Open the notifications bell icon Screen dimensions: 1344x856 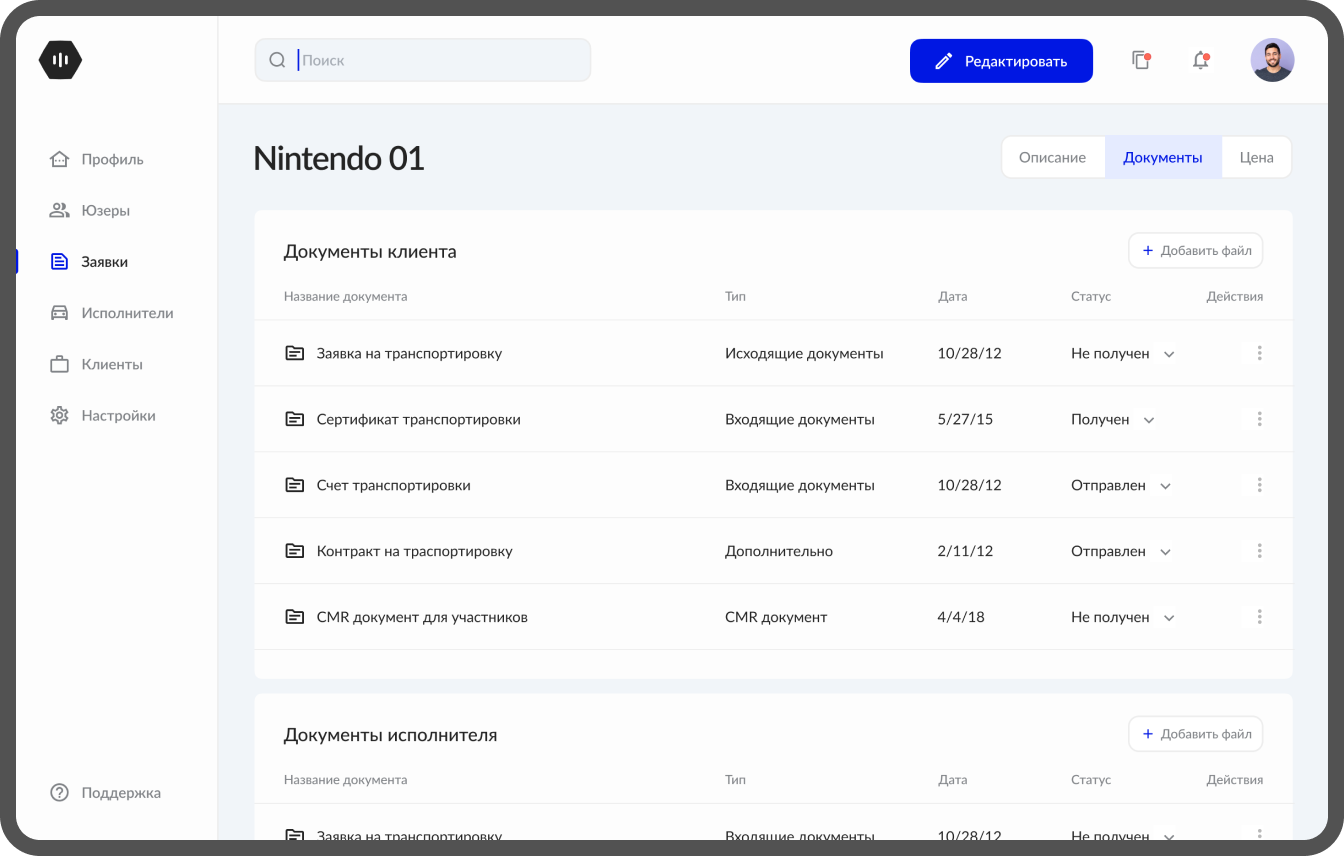pyautogui.click(x=1200, y=61)
